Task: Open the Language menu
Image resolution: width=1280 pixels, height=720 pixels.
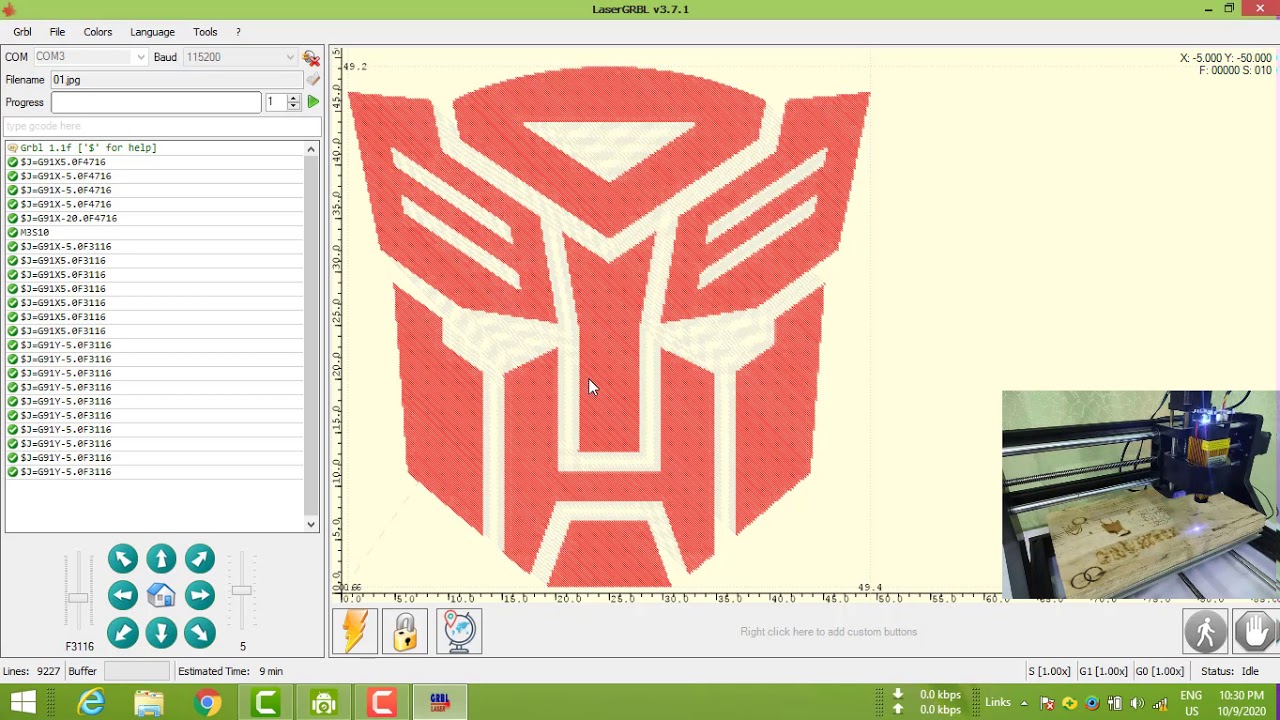Action: tap(152, 32)
